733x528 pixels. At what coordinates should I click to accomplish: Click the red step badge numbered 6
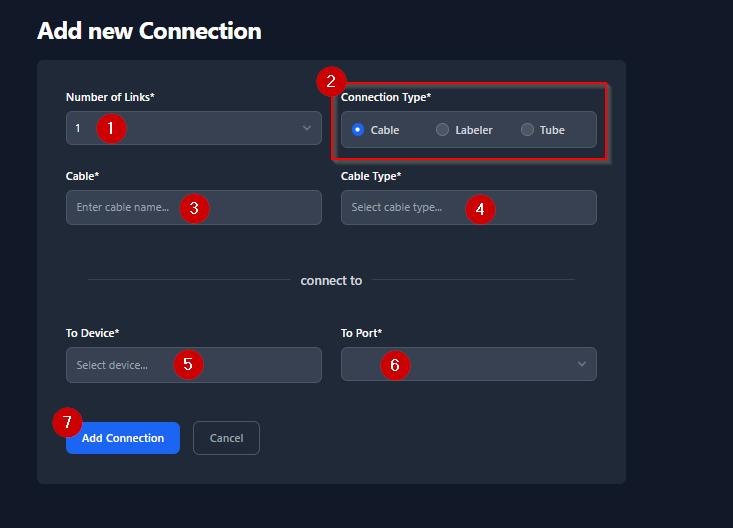[394, 365]
